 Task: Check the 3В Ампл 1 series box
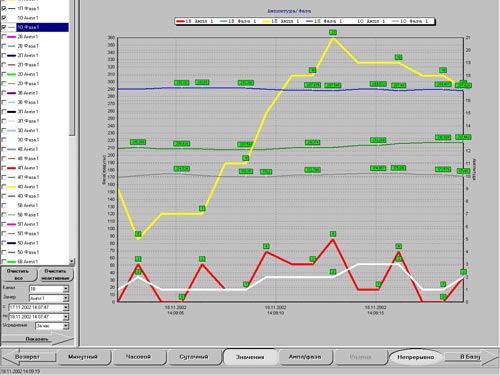click(4, 93)
